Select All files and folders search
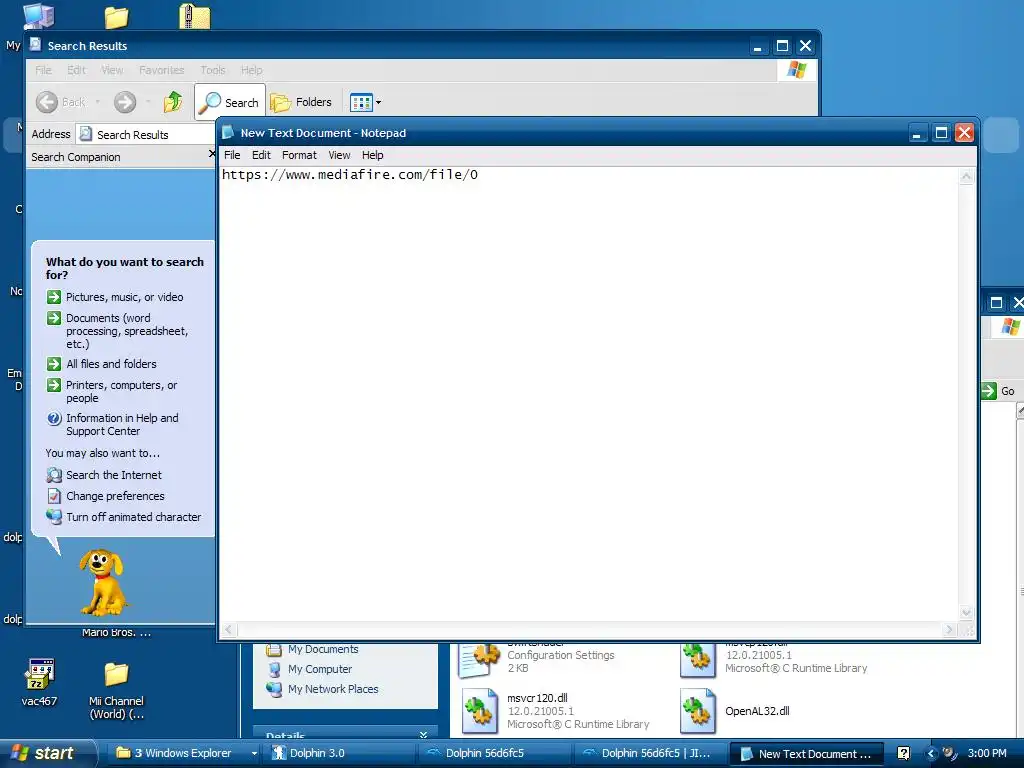 coord(111,364)
